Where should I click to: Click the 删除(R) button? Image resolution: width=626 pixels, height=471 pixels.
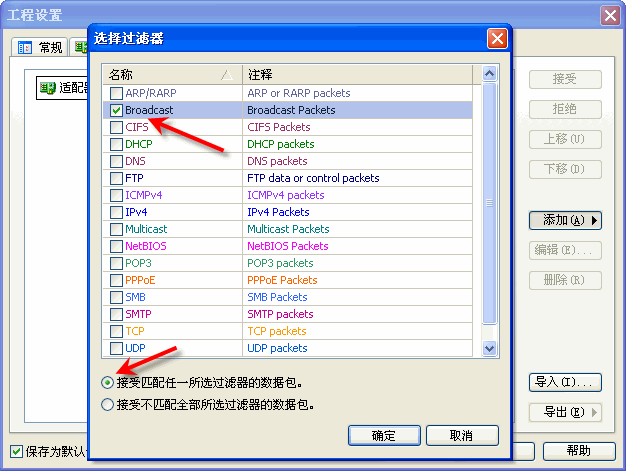click(x=565, y=281)
